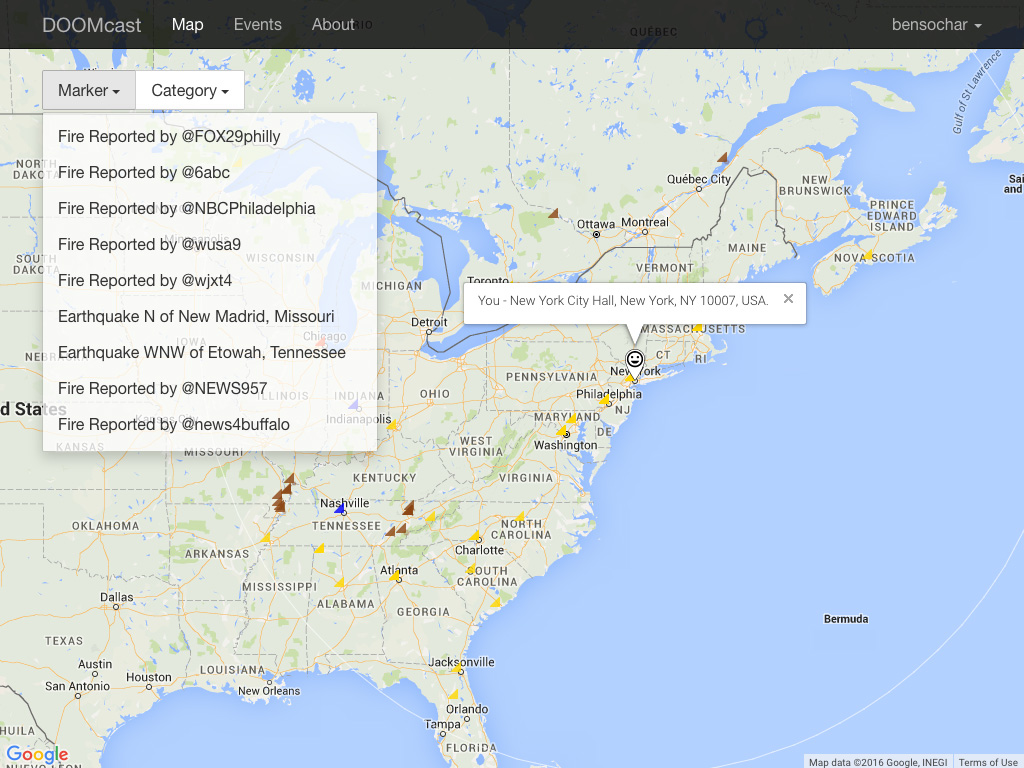Click the yellow marker at Atlanta
The height and width of the screenshot is (768, 1024).
click(x=394, y=575)
